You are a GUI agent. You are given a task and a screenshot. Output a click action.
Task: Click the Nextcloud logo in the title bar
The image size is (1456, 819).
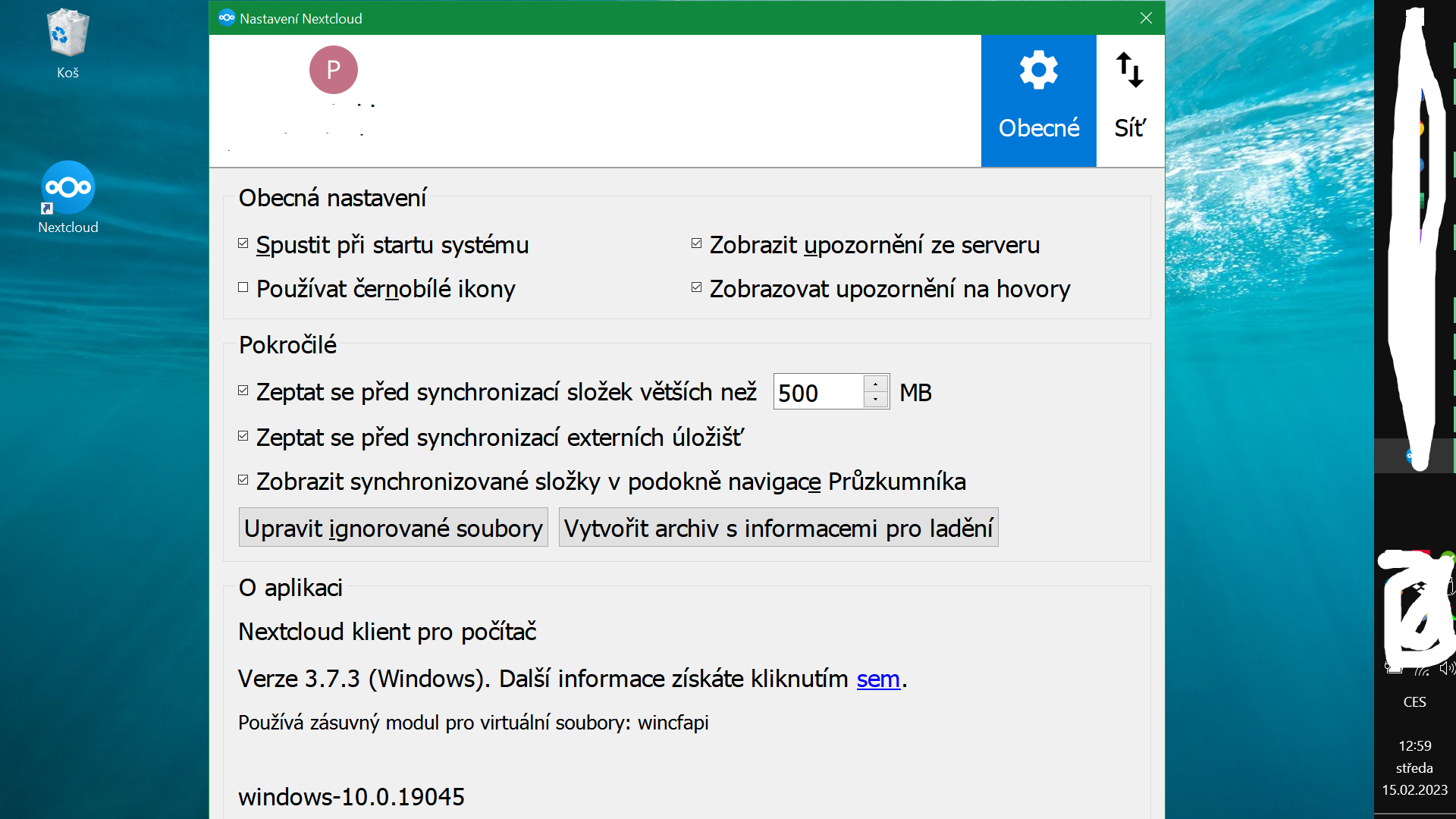click(227, 17)
